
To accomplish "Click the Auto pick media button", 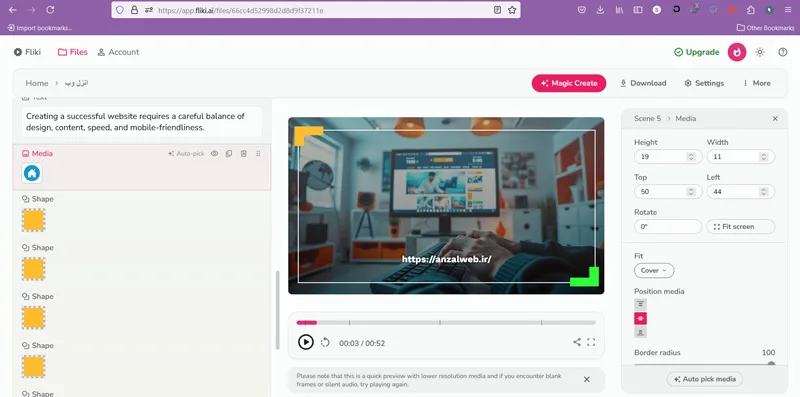I will 705,379.
